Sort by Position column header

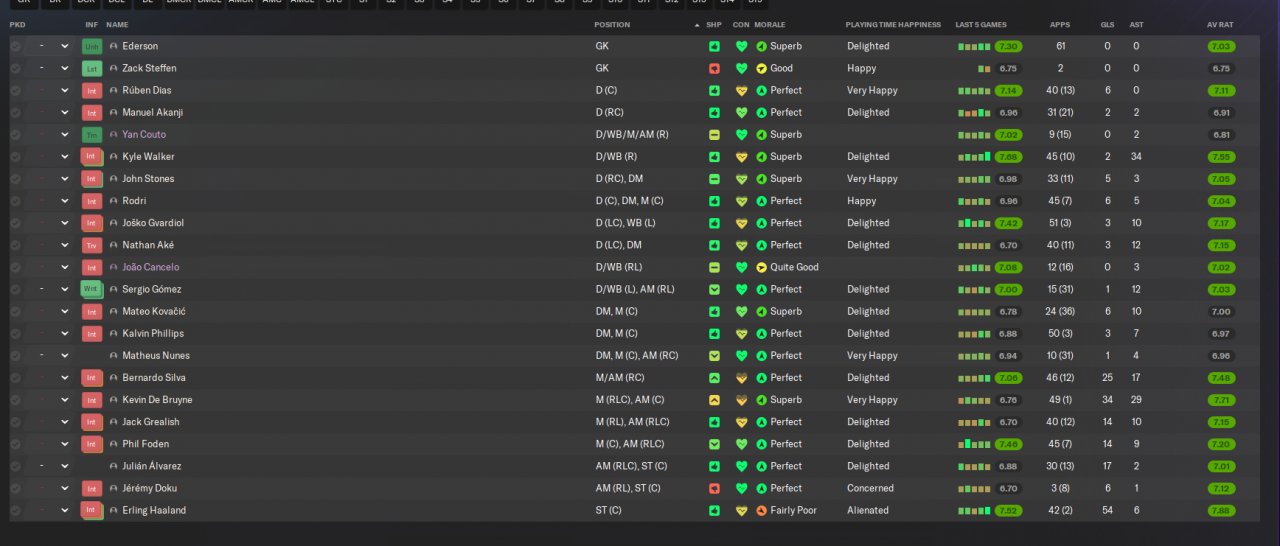tap(612, 24)
